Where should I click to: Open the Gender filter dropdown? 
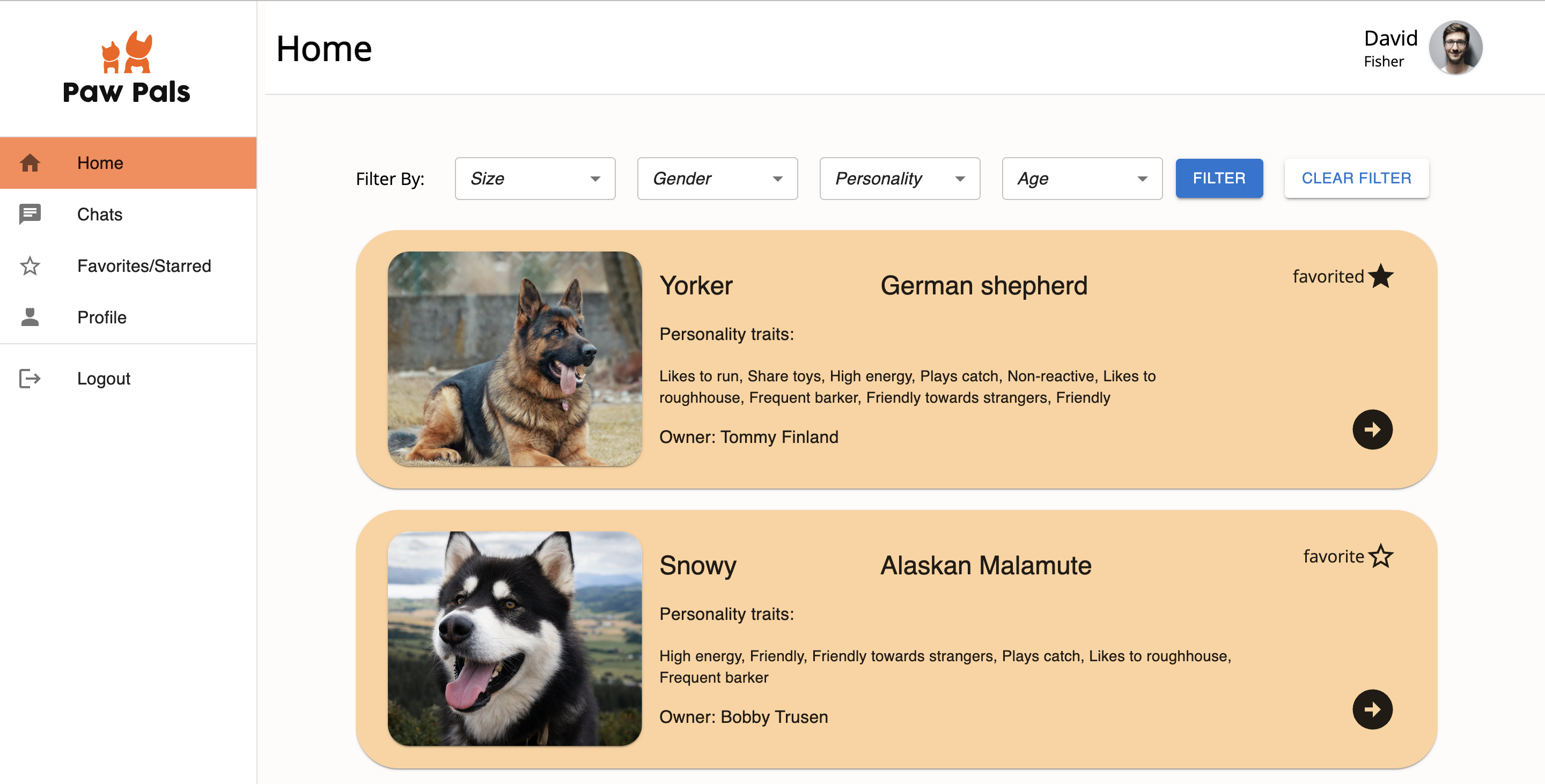pos(717,179)
